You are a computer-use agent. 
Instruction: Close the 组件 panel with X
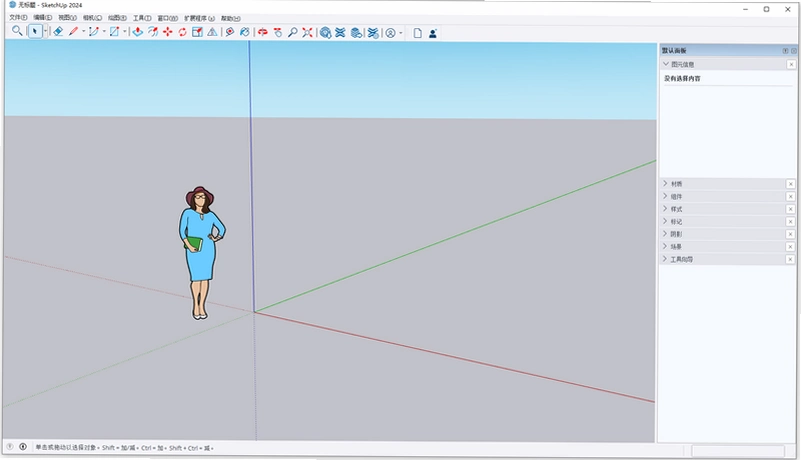(790, 196)
